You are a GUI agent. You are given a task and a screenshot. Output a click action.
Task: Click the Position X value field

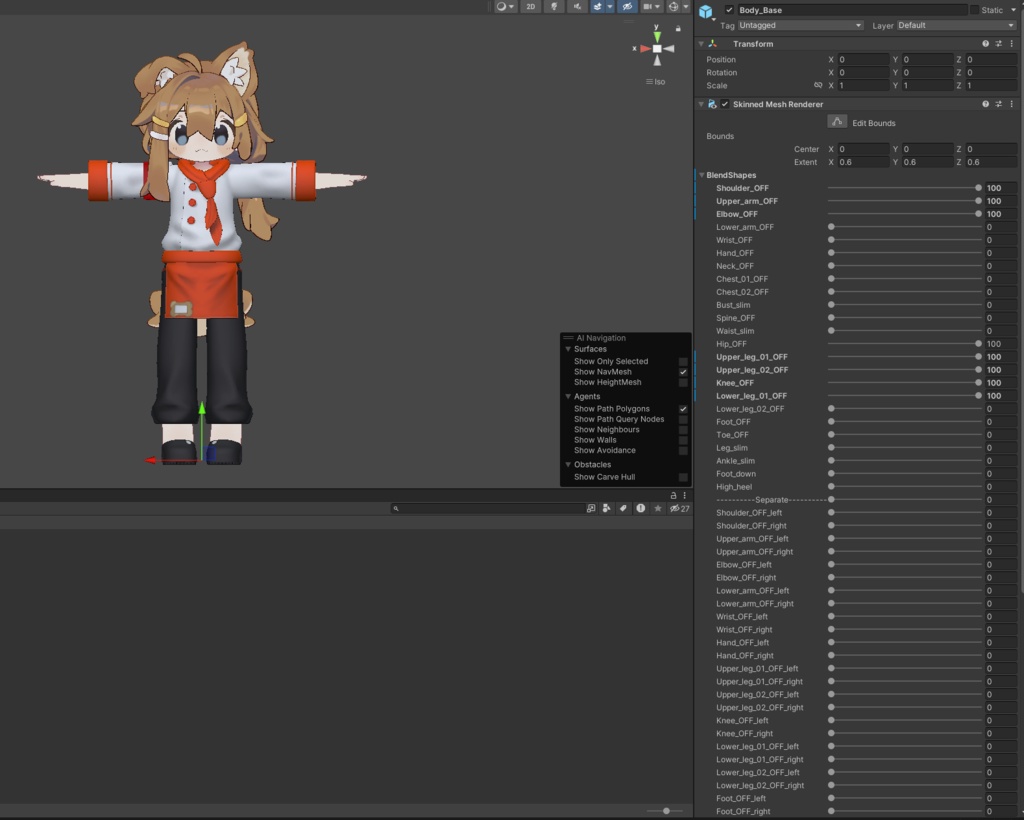863,59
